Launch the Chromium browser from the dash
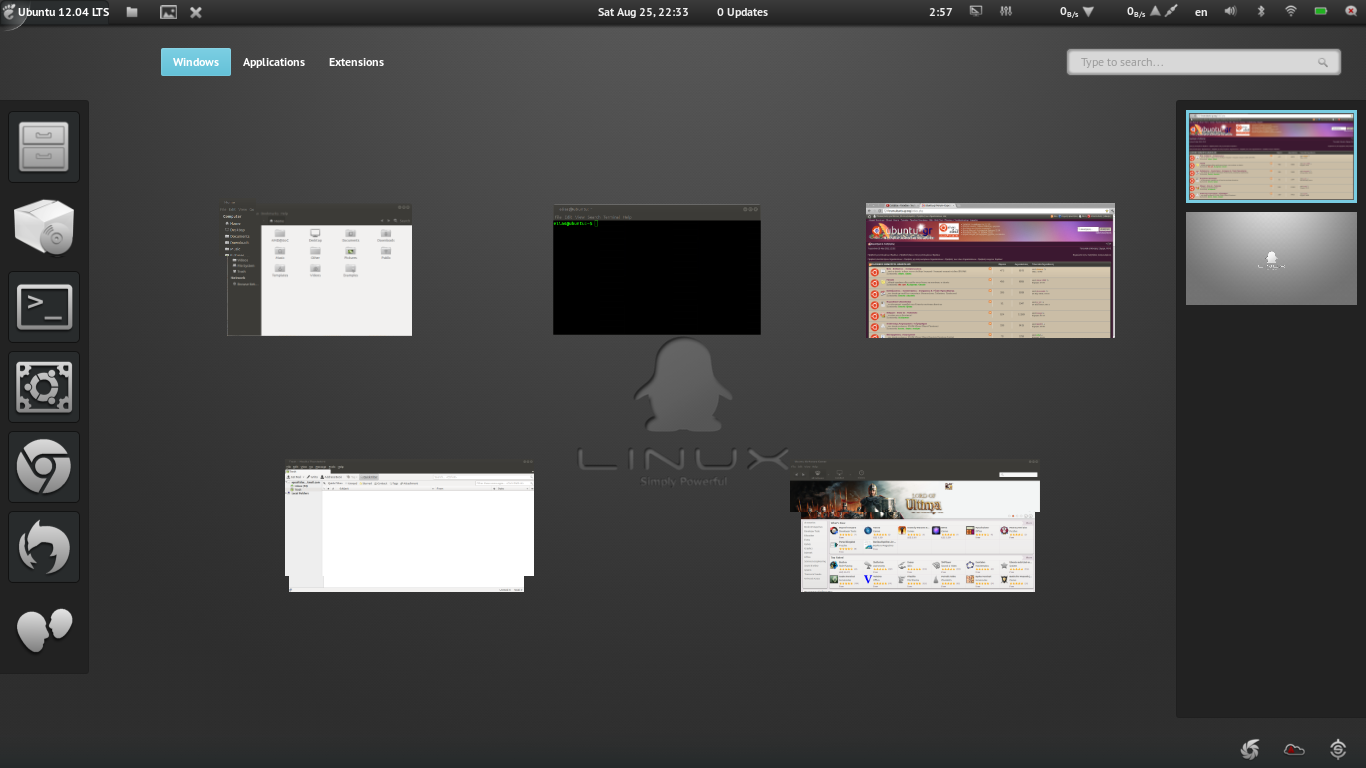This screenshot has height=768, width=1366. click(44, 467)
